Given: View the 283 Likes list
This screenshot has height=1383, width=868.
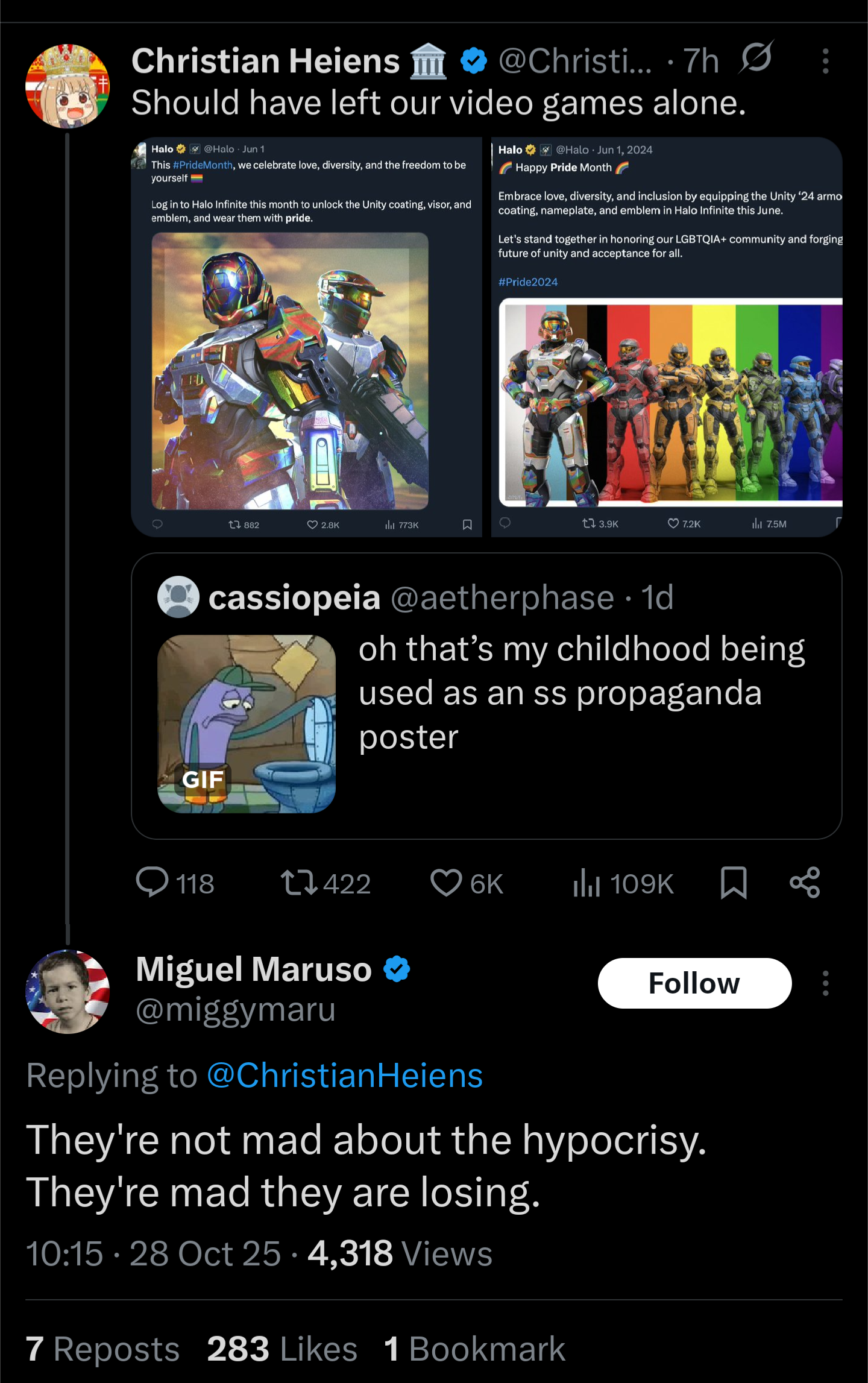Looking at the screenshot, I should (x=282, y=1349).
